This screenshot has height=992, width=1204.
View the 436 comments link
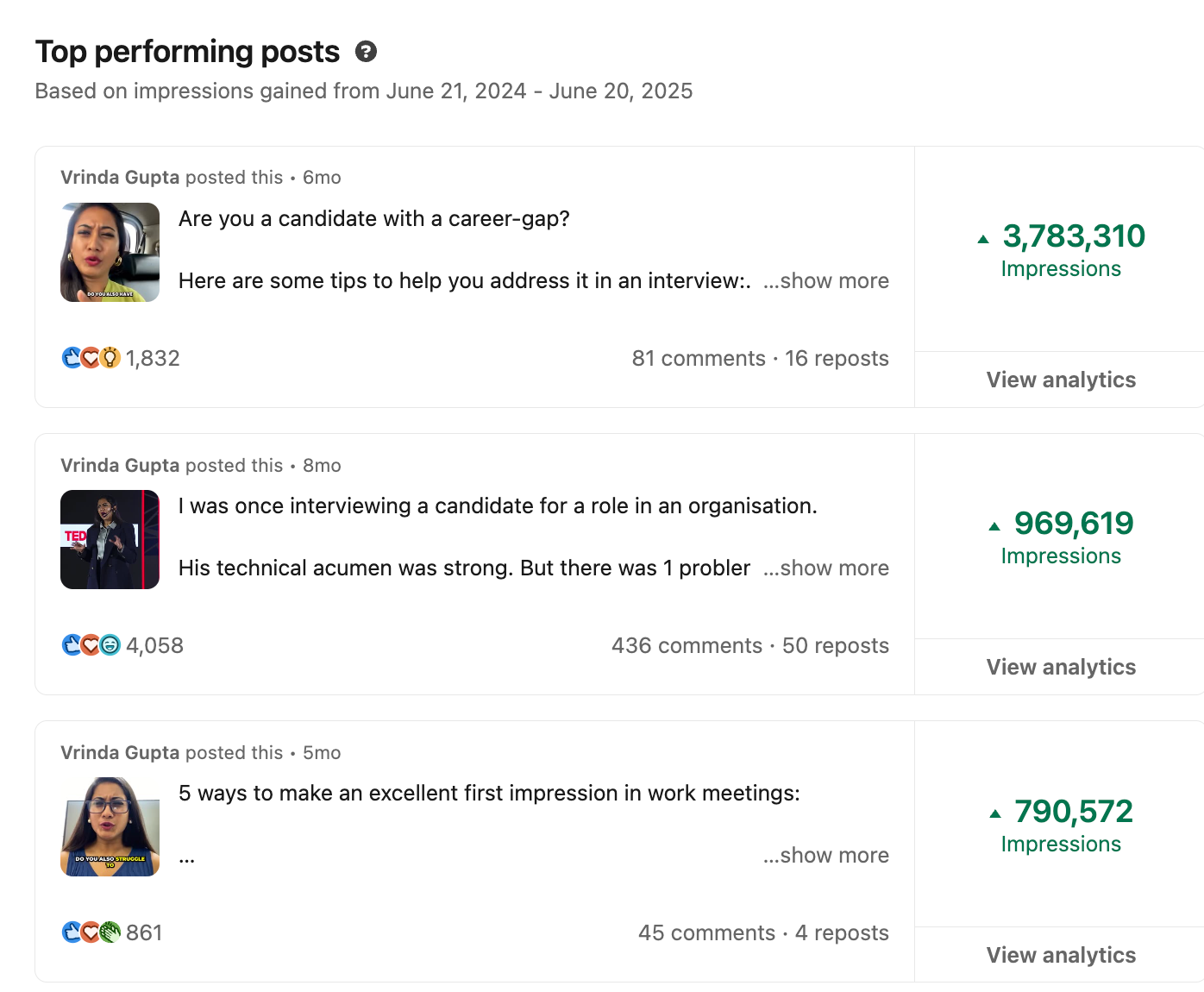pyautogui.click(x=687, y=646)
